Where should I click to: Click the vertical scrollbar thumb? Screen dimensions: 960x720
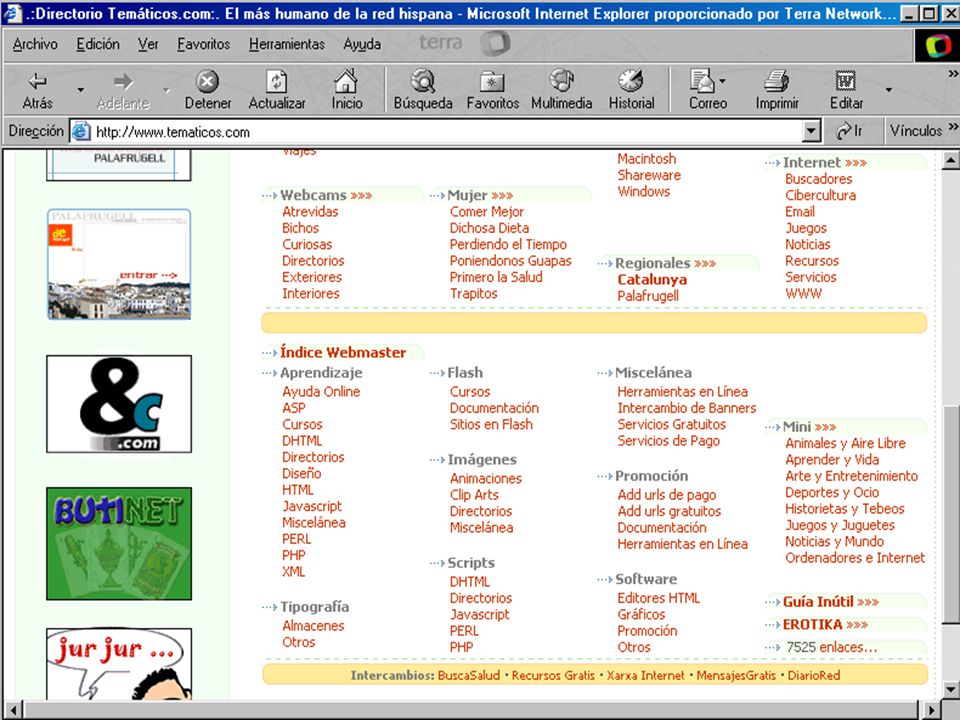click(x=951, y=515)
